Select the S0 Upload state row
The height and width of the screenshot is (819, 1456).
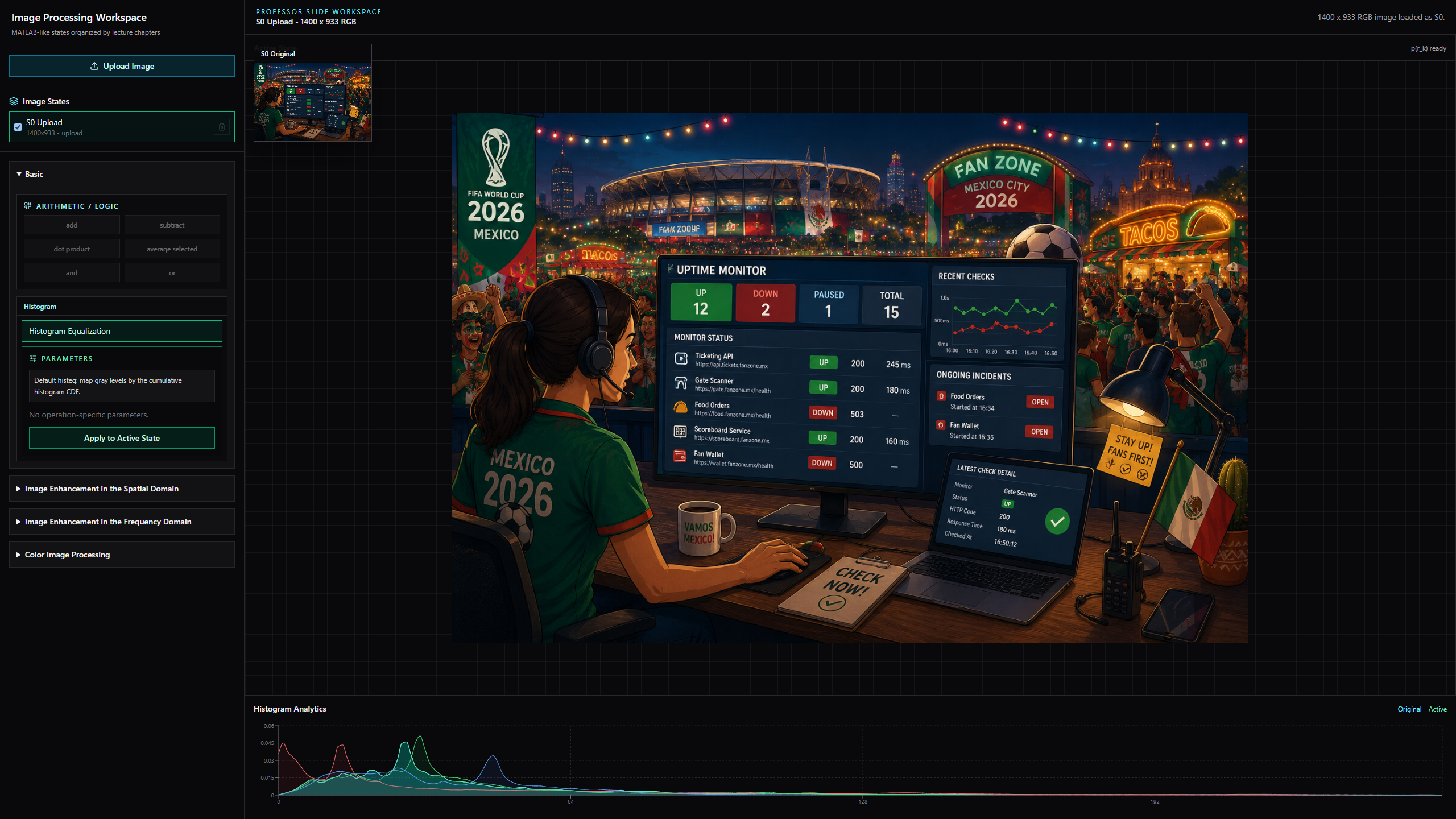click(122, 127)
